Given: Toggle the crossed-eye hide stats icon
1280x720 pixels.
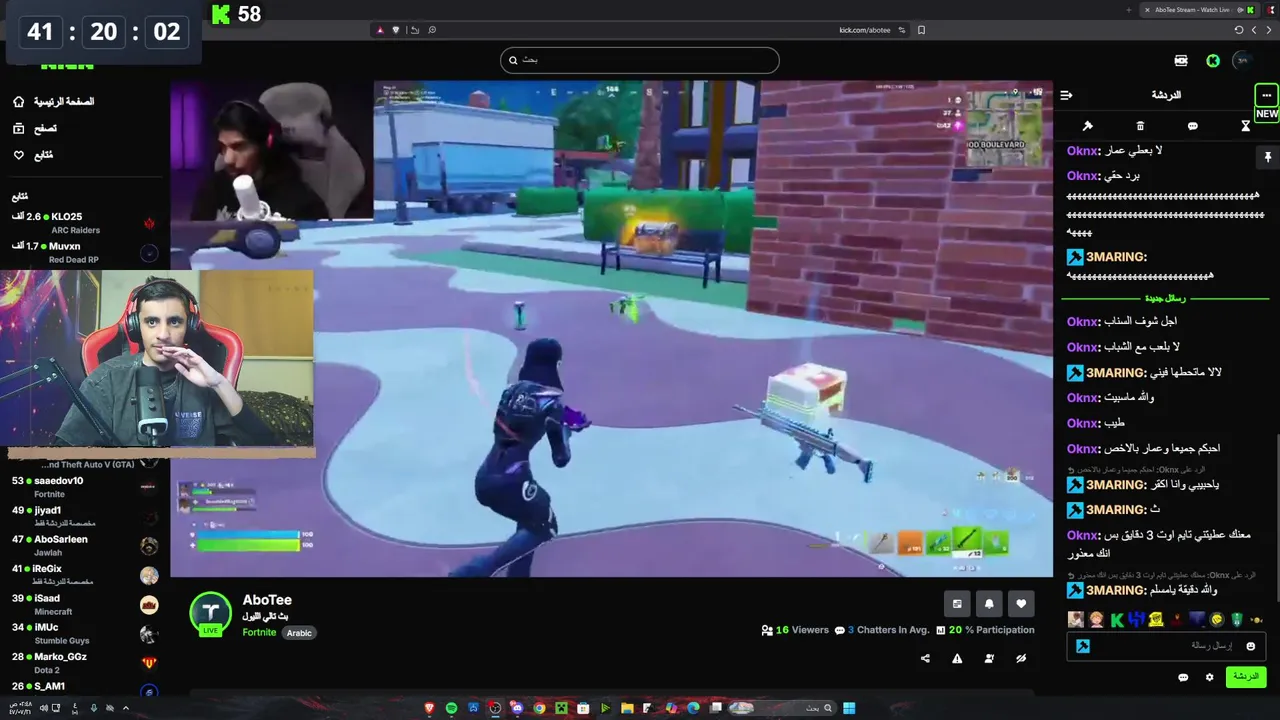Looking at the screenshot, I should click(x=1021, y=658).
